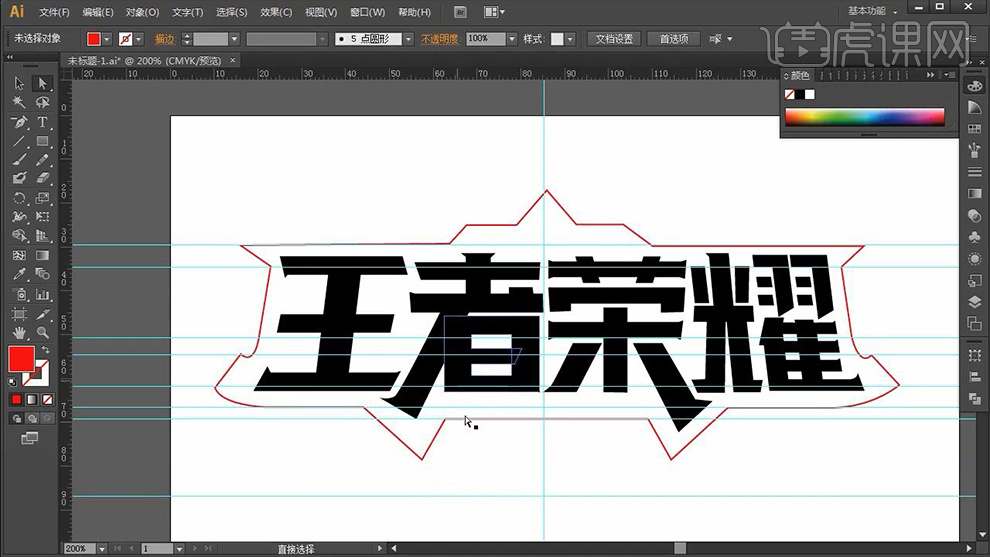Select the Gradient tool
Viewport: 990px width, 557px height.
[42, 256]
